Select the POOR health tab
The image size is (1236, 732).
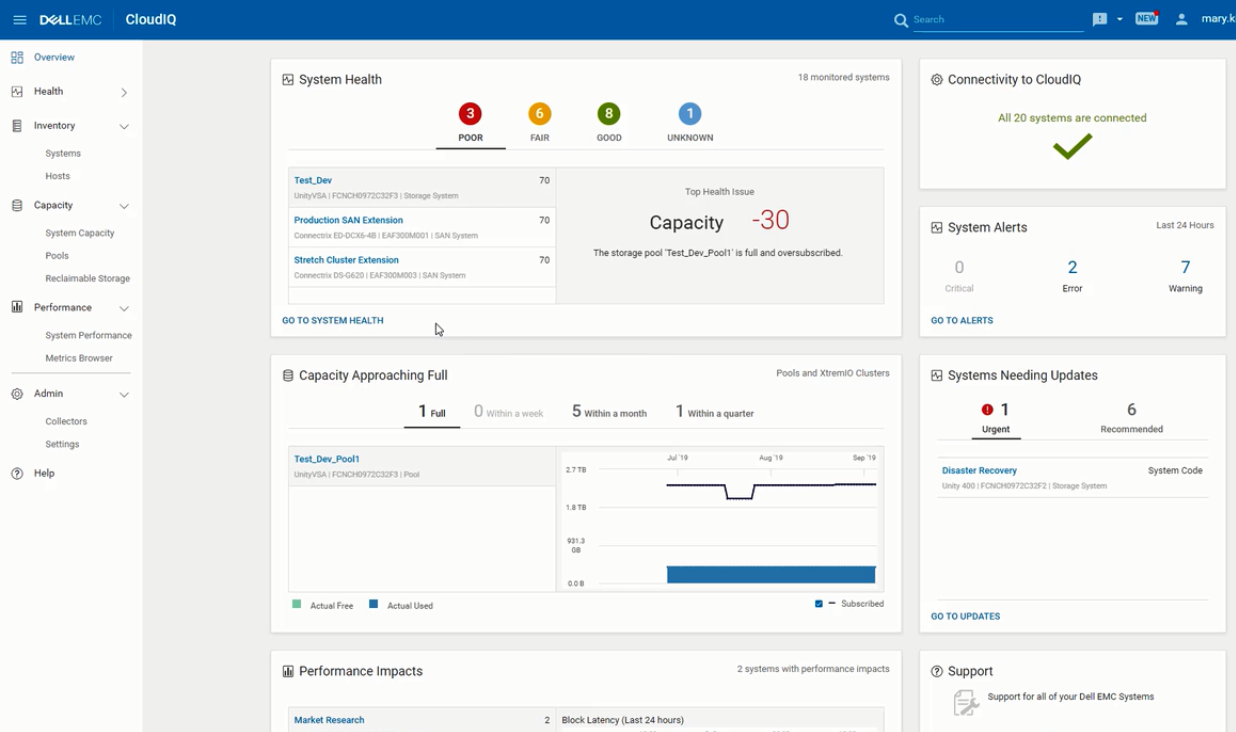coord(470,124)
